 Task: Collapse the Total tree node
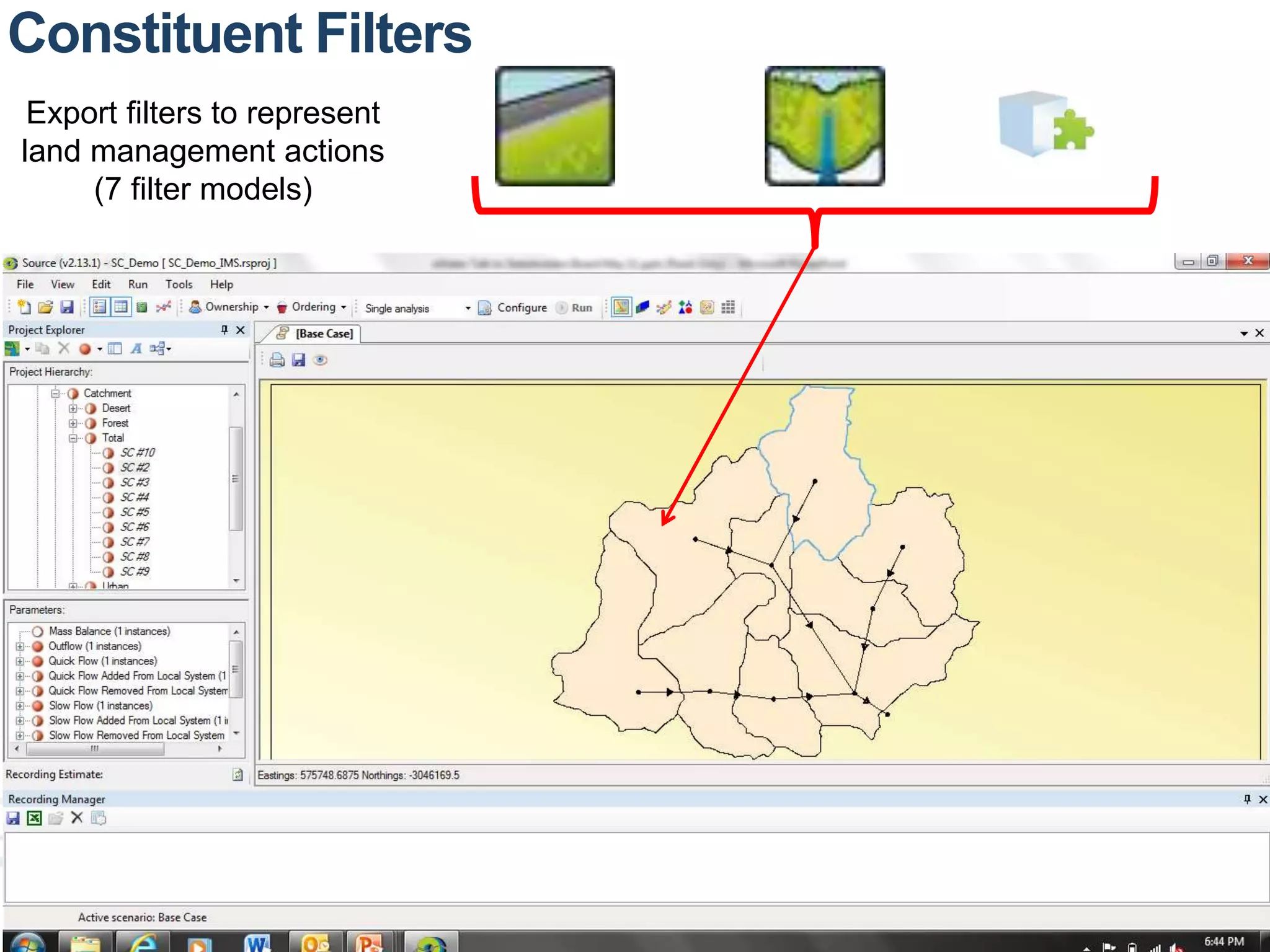point(73,438)
